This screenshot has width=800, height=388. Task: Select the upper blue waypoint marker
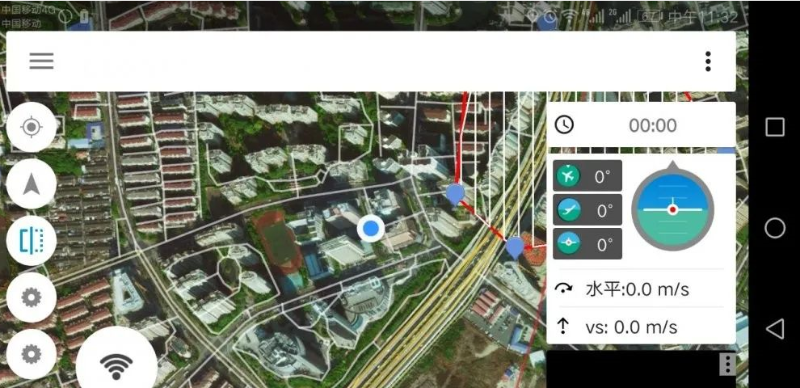pos(455,195)
